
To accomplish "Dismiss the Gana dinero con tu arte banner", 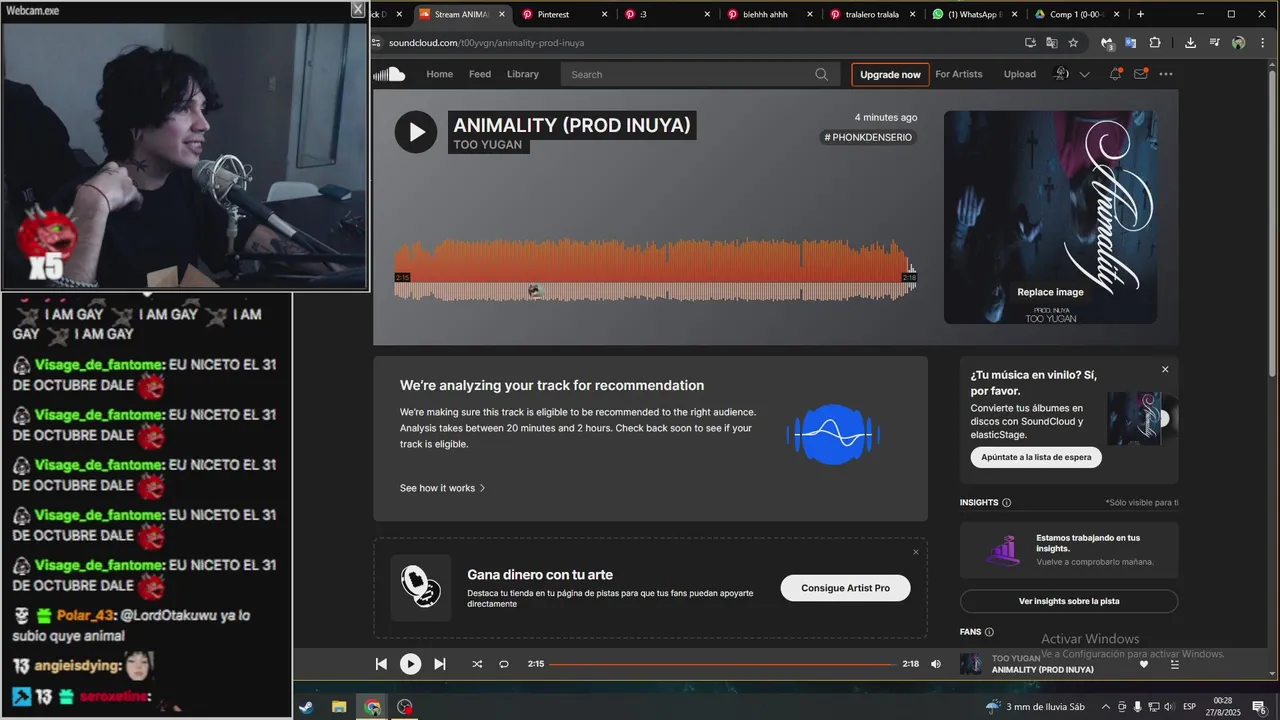I will pyautogui.click(x=915, y=552).
